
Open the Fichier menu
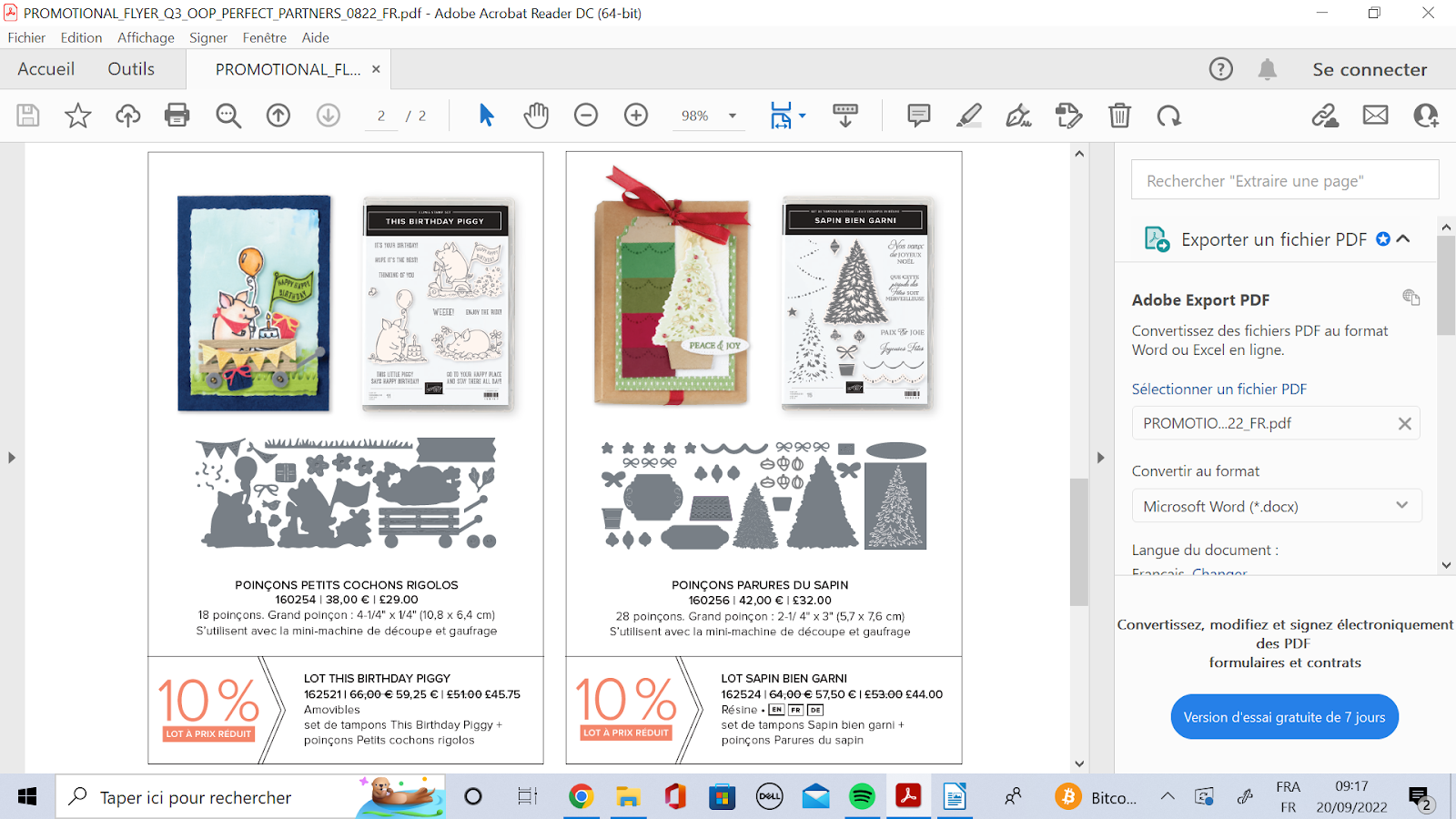pos(26,37)
